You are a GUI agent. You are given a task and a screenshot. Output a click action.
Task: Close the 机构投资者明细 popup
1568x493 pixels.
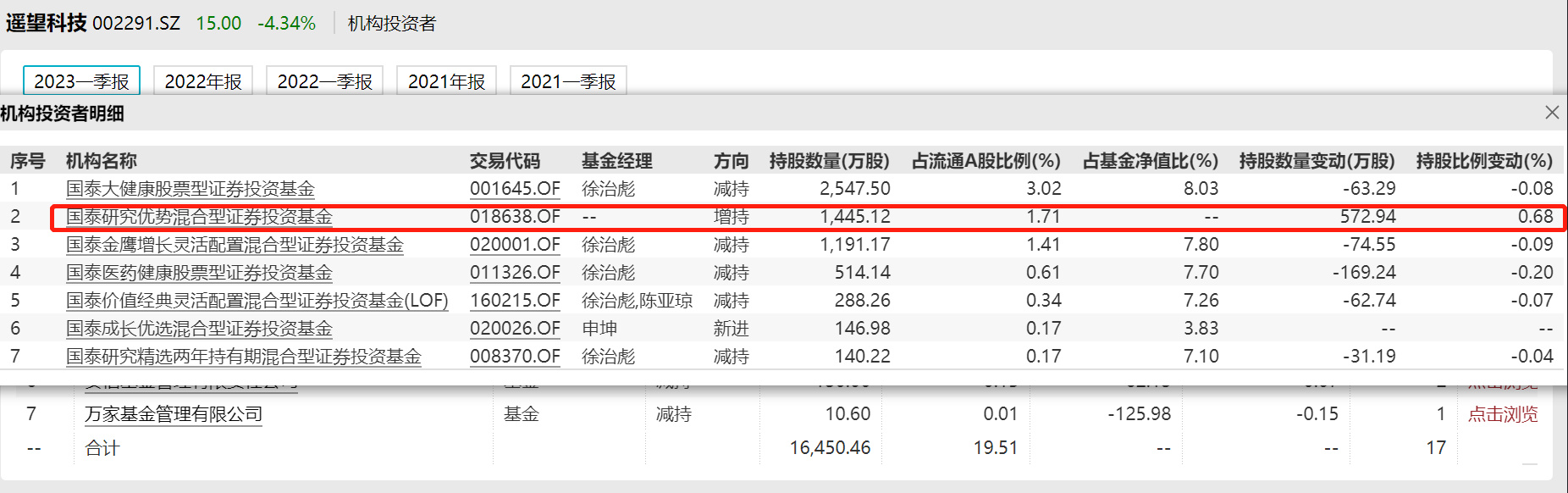(1551, 113)
